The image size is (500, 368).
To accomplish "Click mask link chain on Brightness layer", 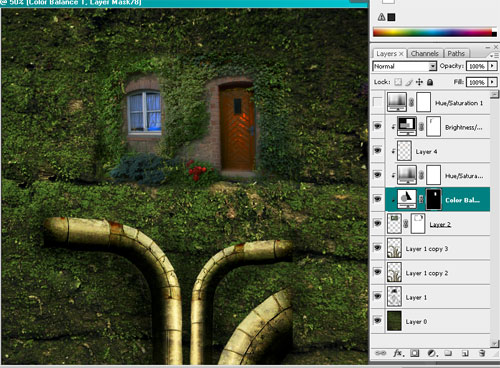I will tap(421, 127).
